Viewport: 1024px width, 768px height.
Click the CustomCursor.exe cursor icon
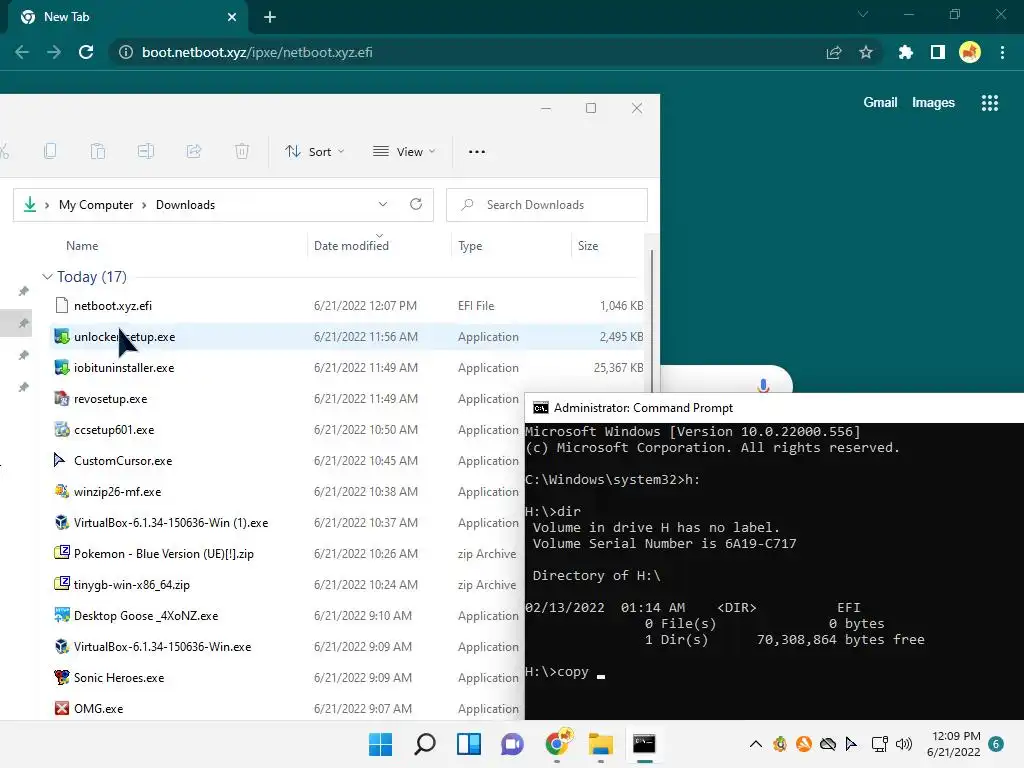[x=59, y=460]
